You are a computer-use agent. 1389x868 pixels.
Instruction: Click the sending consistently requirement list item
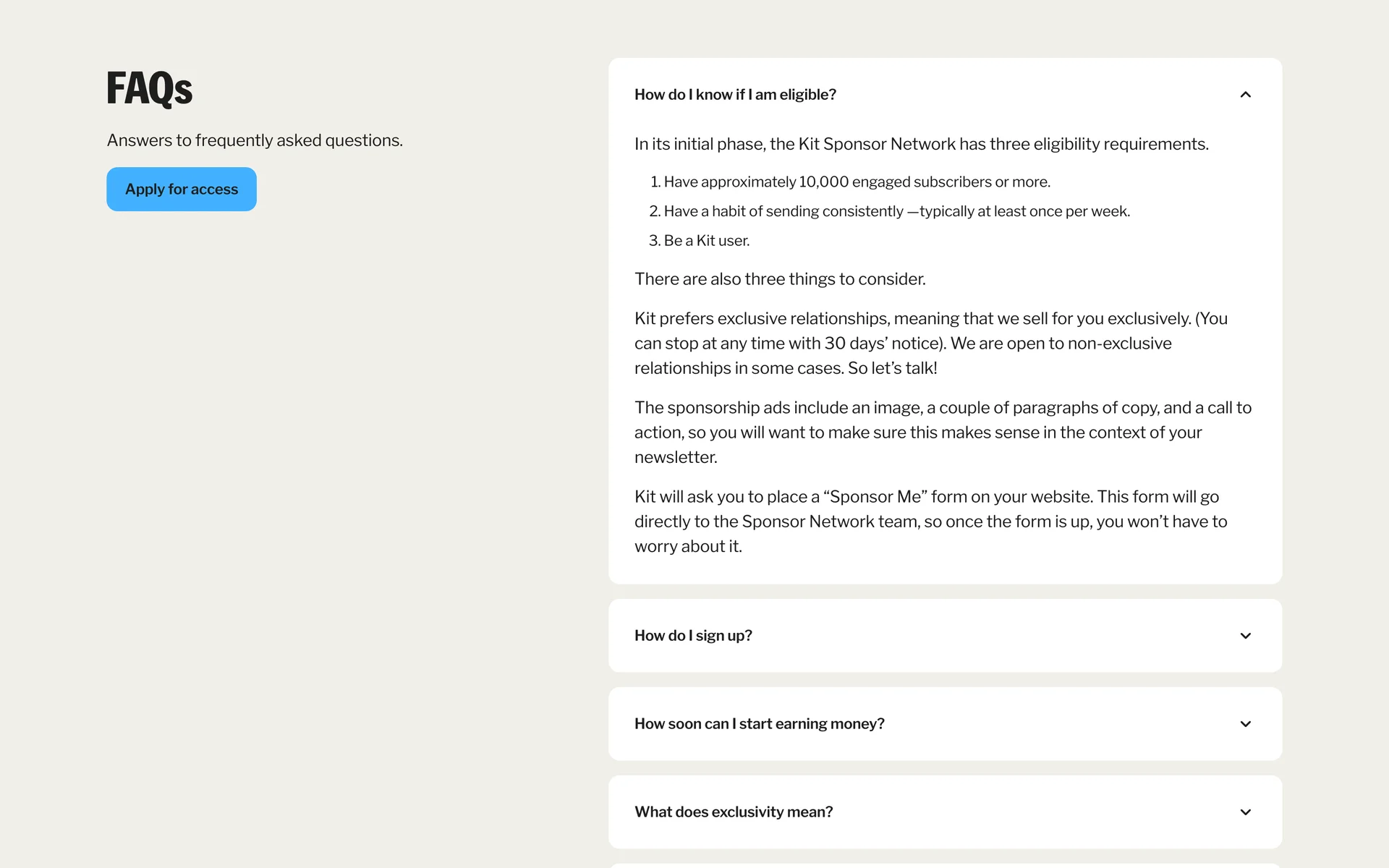click(896, 211)
